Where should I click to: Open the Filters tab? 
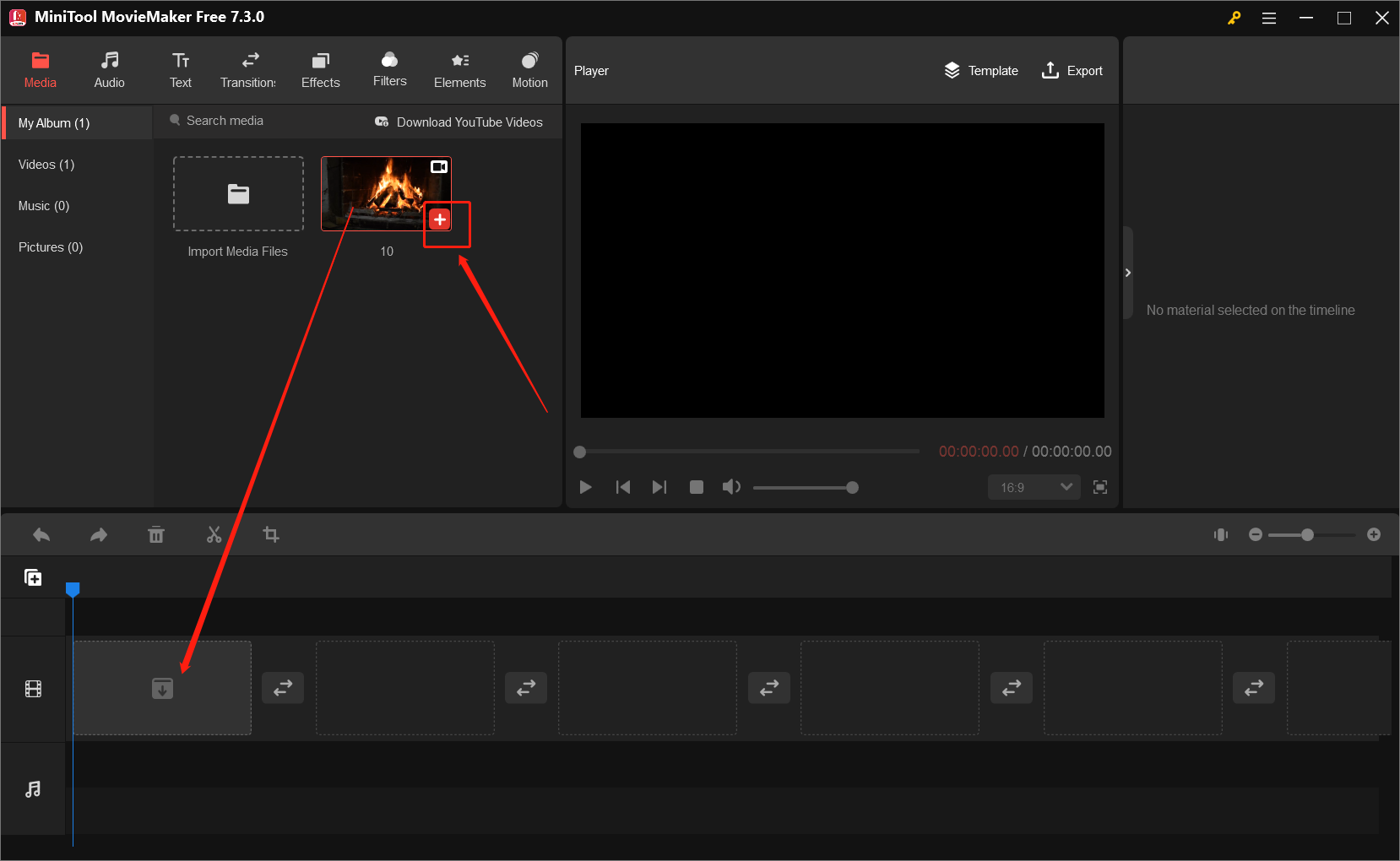coord(390,70)
